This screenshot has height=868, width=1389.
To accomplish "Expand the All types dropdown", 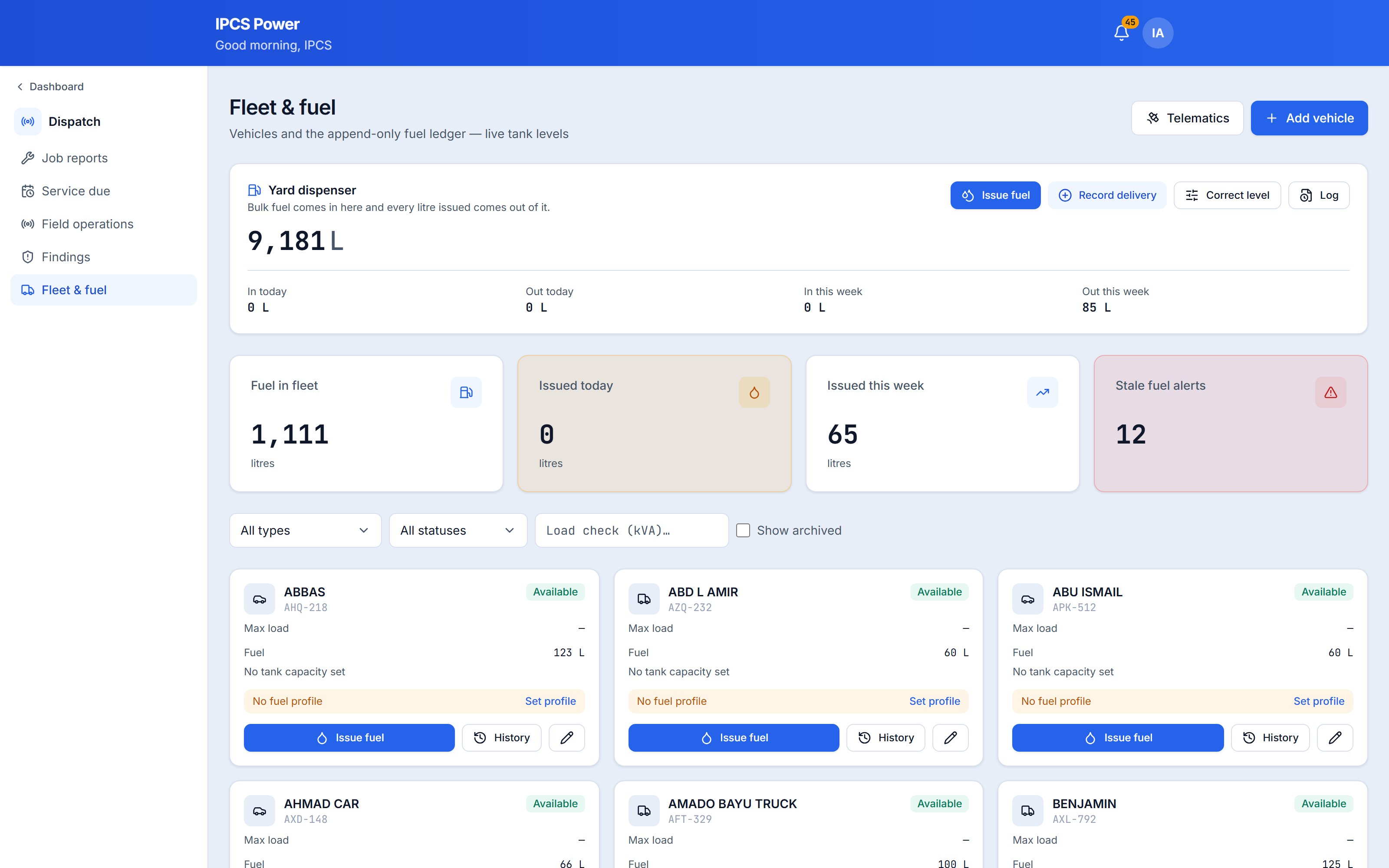I will coord(305,530).
